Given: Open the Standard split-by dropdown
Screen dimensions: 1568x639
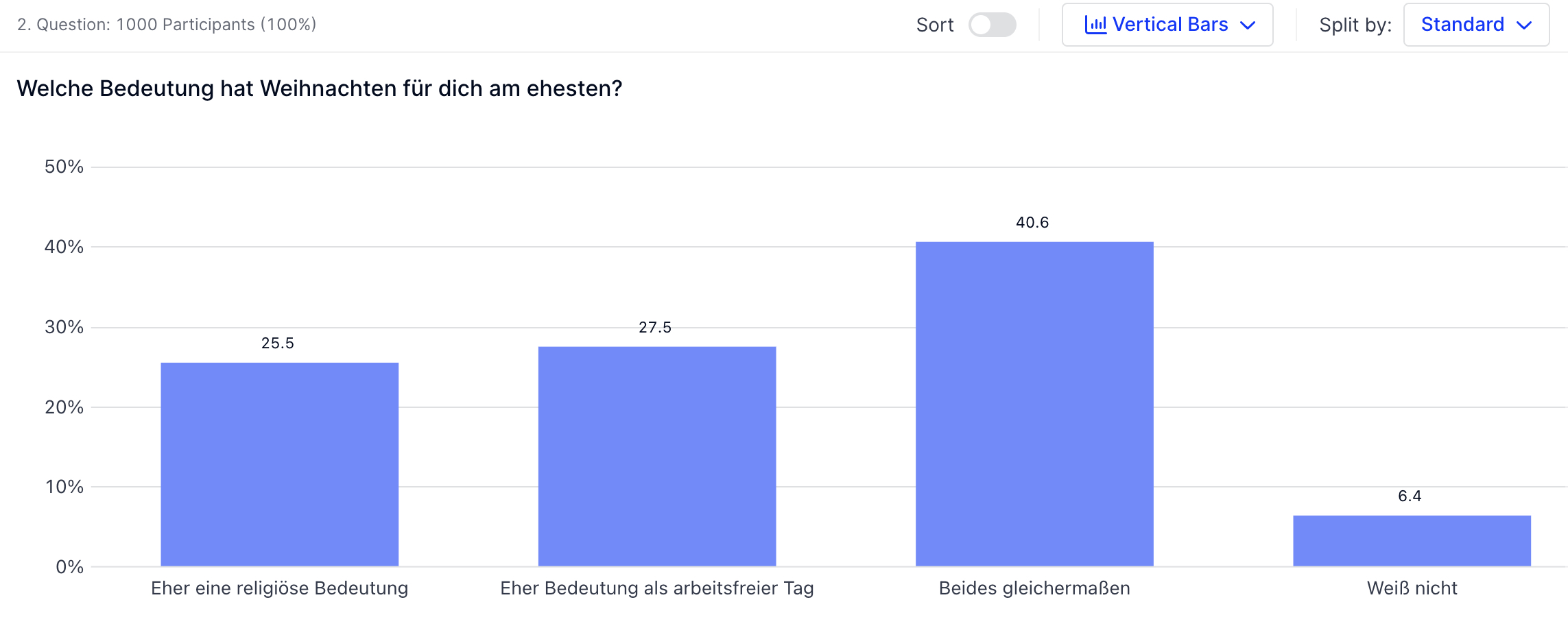Looking at the screenshot, I should point(1475,25).
